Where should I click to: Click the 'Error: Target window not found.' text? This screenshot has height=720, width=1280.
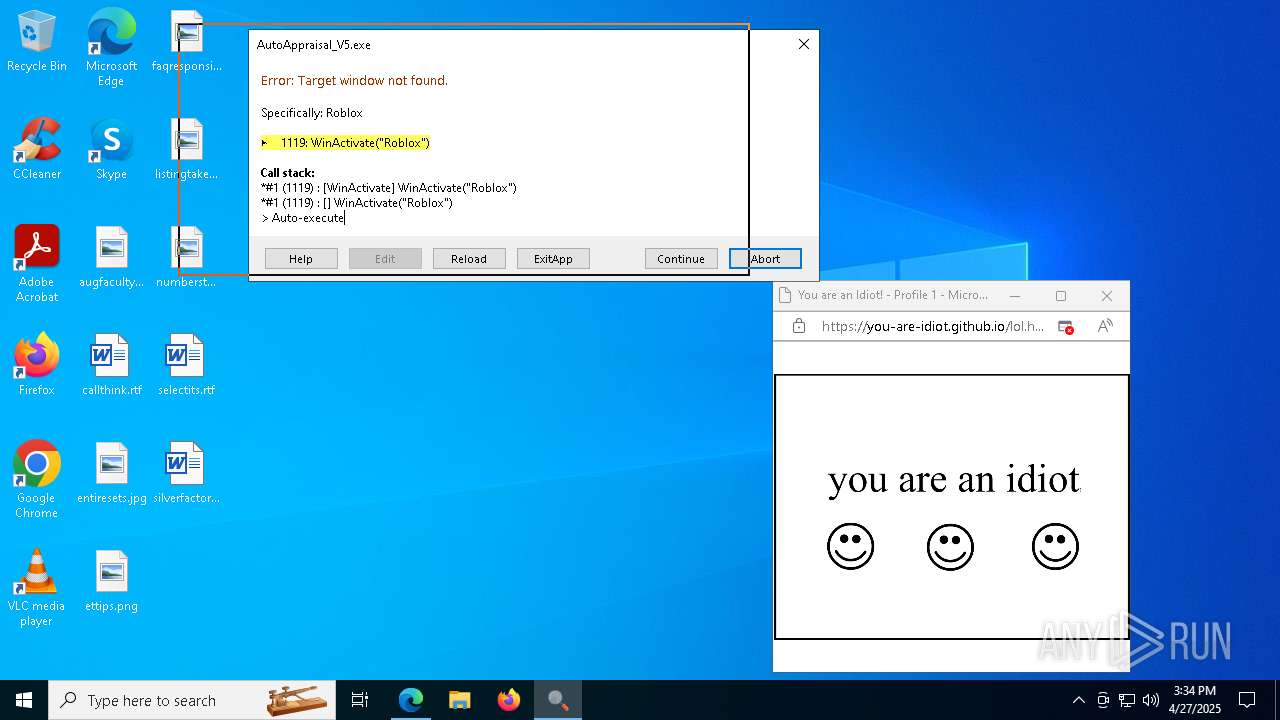(354, 81)
